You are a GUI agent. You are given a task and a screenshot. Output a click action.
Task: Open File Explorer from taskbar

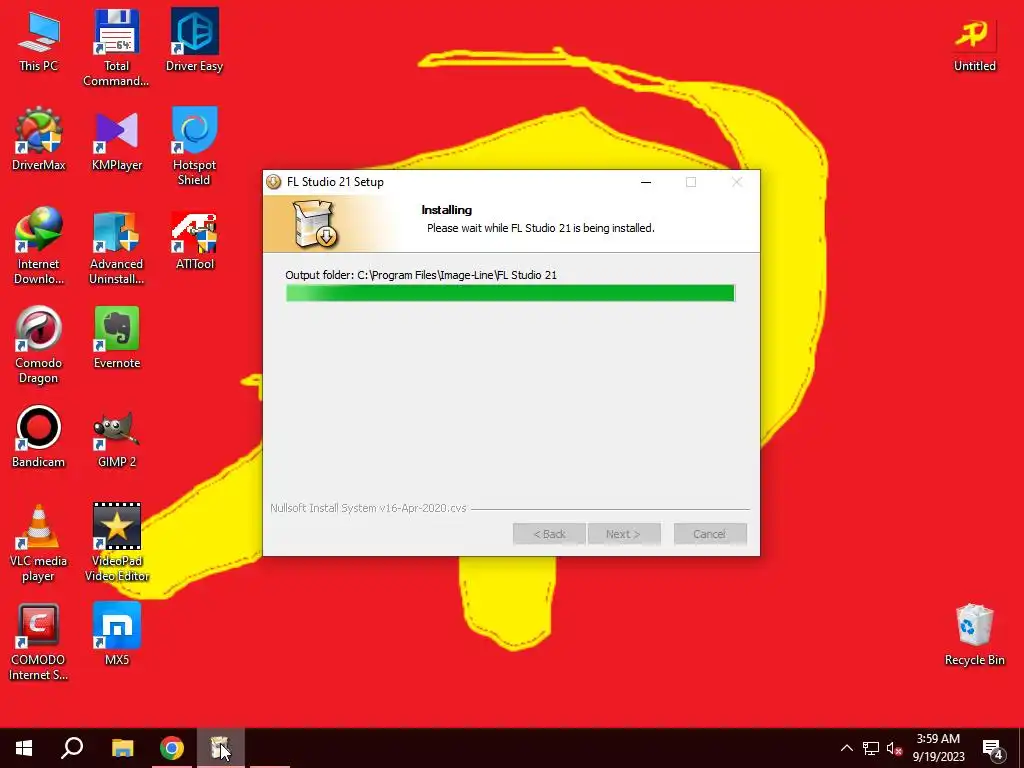[x=122, y=748]
